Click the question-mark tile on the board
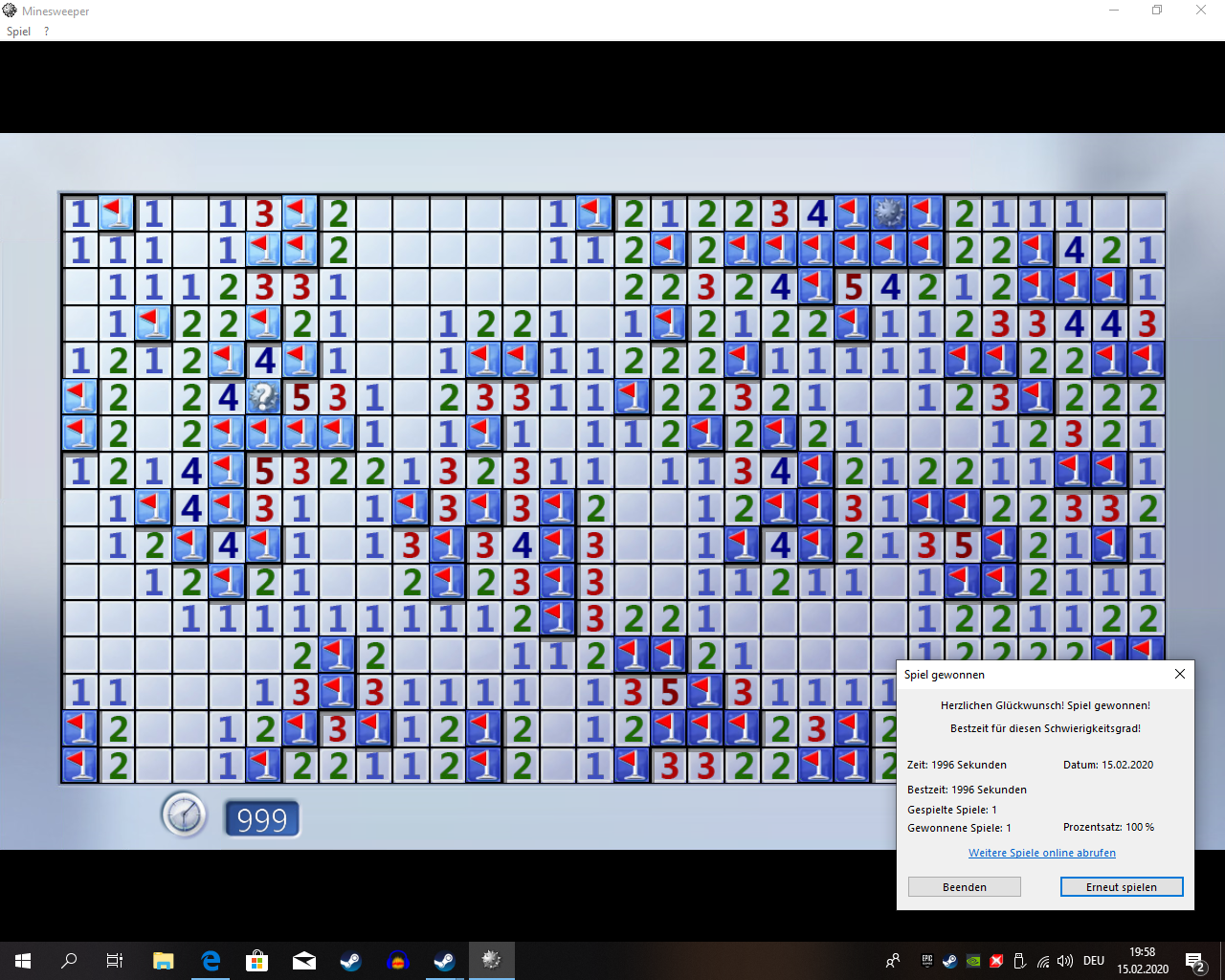 tap(263, 397)
